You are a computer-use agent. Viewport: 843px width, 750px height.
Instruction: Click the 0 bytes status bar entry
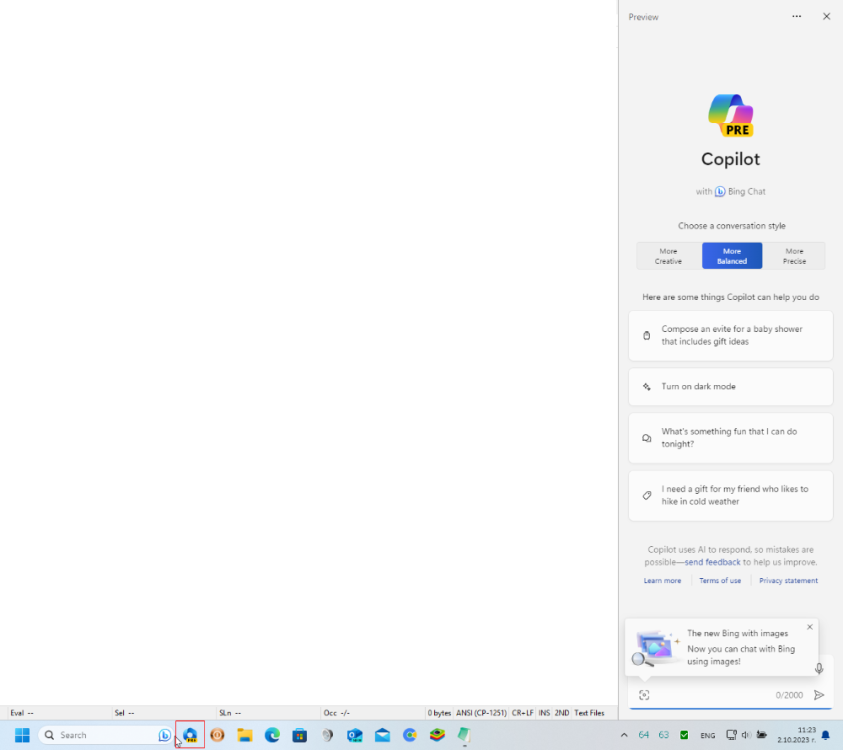439,713
